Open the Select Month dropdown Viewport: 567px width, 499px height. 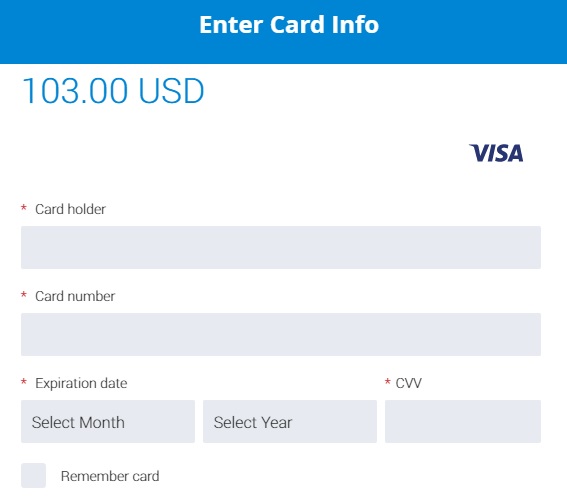pos(108,421)
